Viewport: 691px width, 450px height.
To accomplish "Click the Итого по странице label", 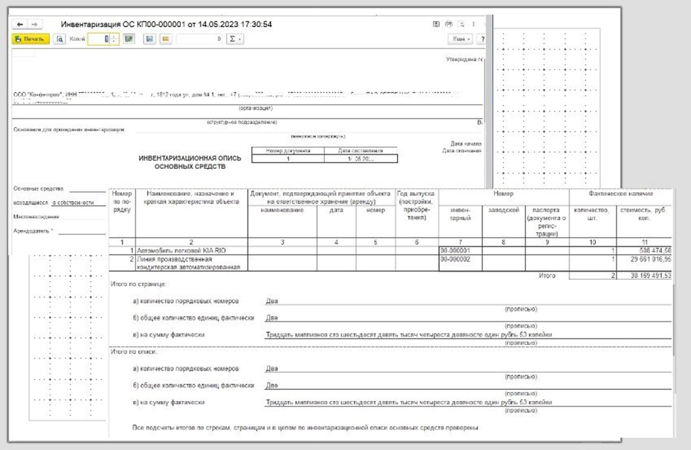I will pos(138,284).
